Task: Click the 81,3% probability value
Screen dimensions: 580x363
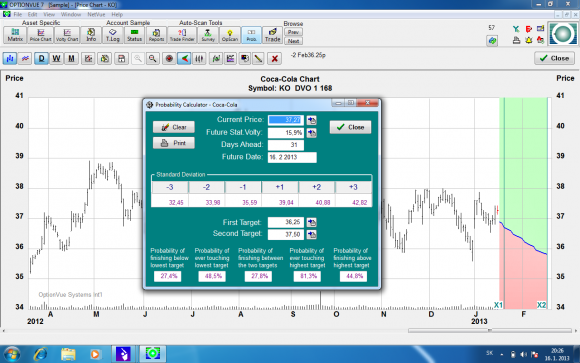Action: [x=307, y=276]
